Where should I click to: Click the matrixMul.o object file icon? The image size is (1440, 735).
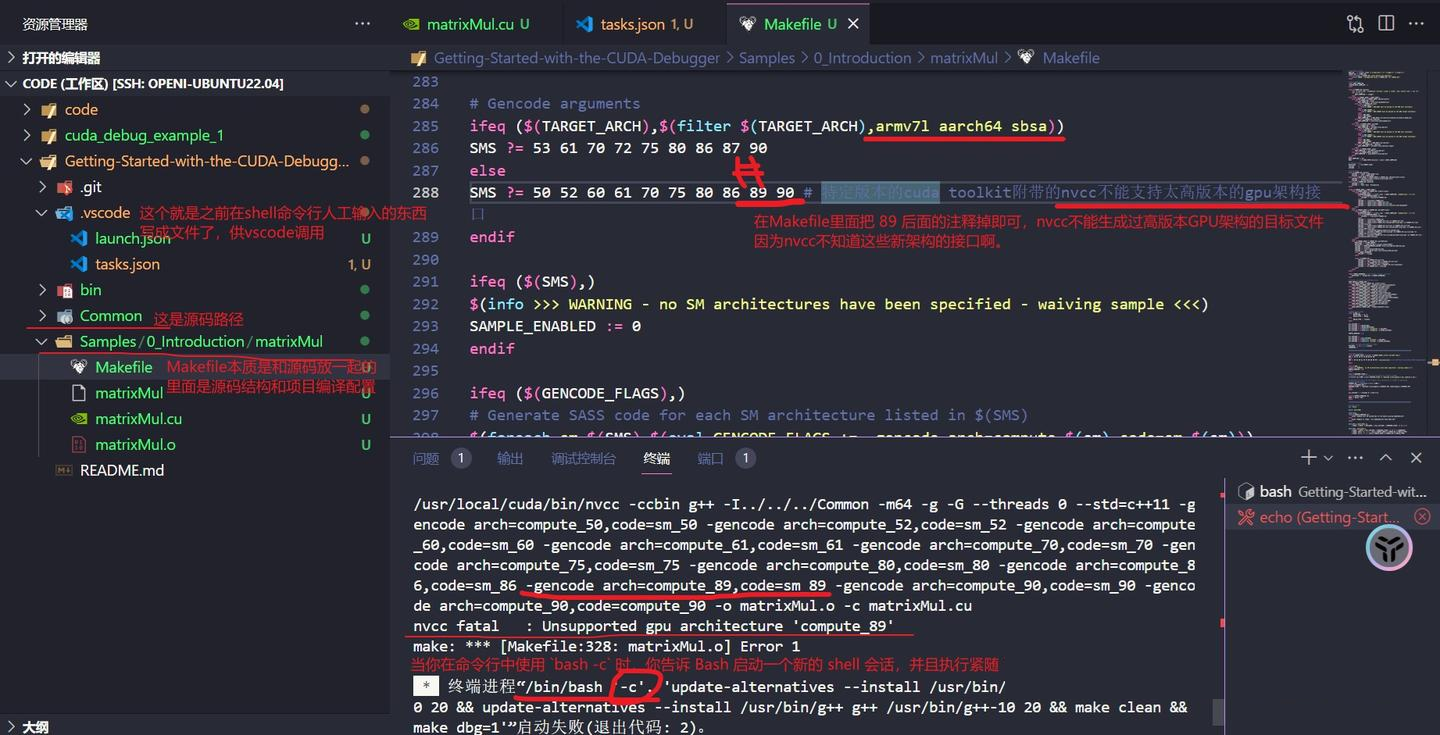coord(79,445)
